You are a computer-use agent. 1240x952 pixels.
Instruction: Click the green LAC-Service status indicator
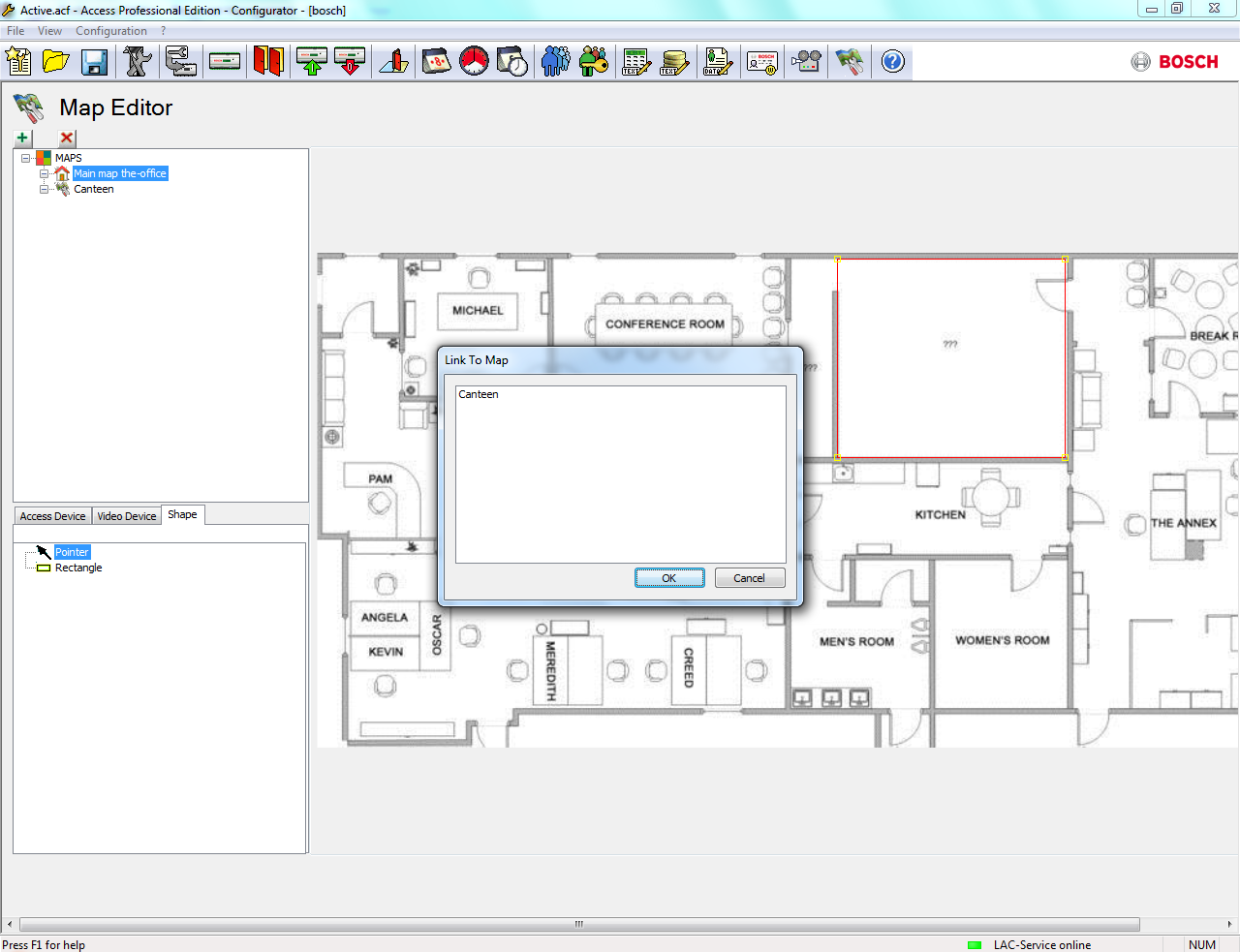tap(975, 945)
